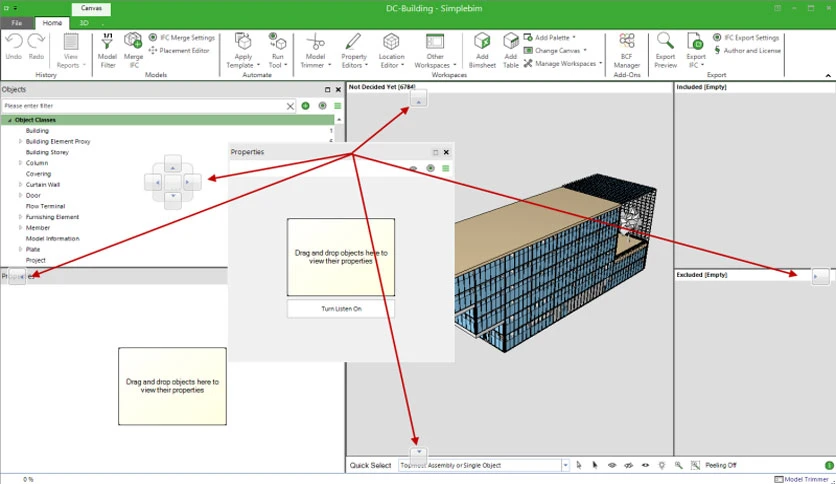The image size is (836, 484).
Task: Click the open-eye show icon in Quick Select bar
Action: click(x=612, y=465)
